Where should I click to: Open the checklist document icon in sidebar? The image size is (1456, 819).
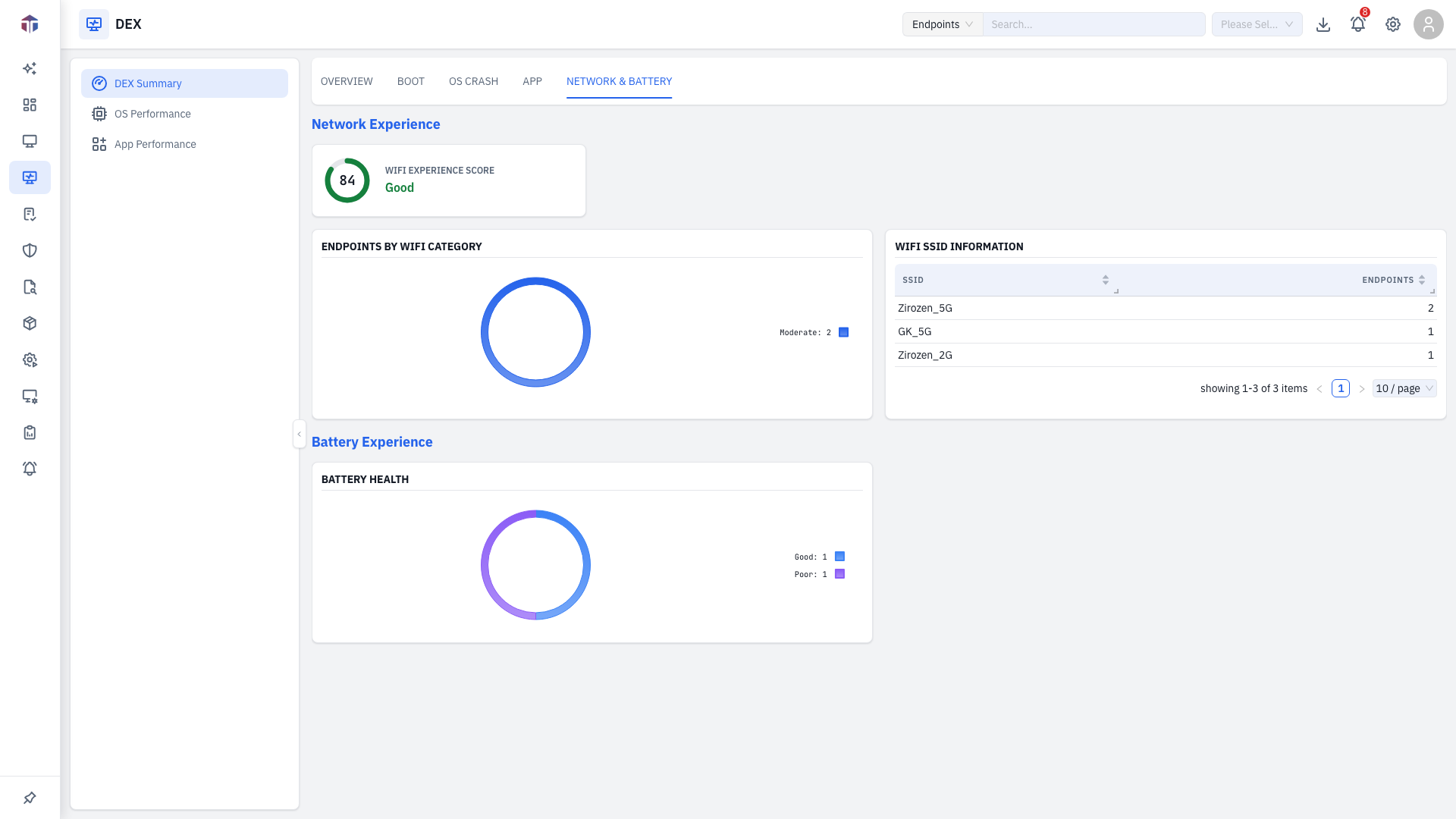[30, 214]
